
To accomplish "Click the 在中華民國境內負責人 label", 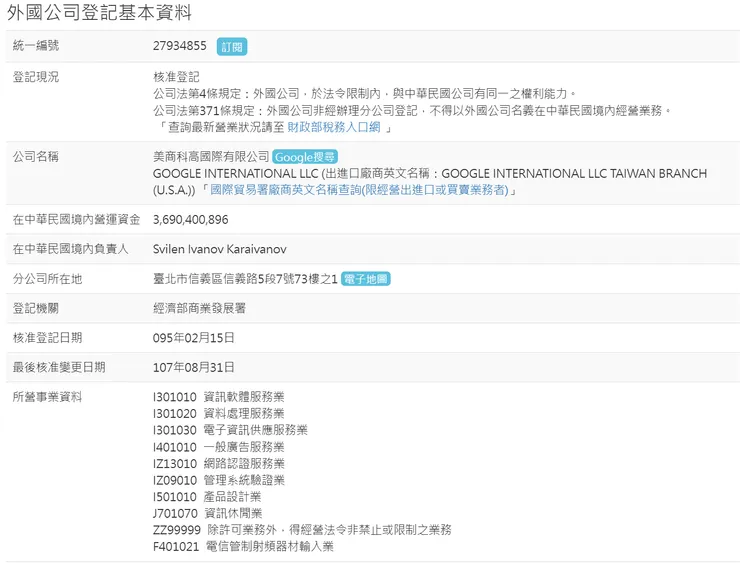I will (71, 249).
